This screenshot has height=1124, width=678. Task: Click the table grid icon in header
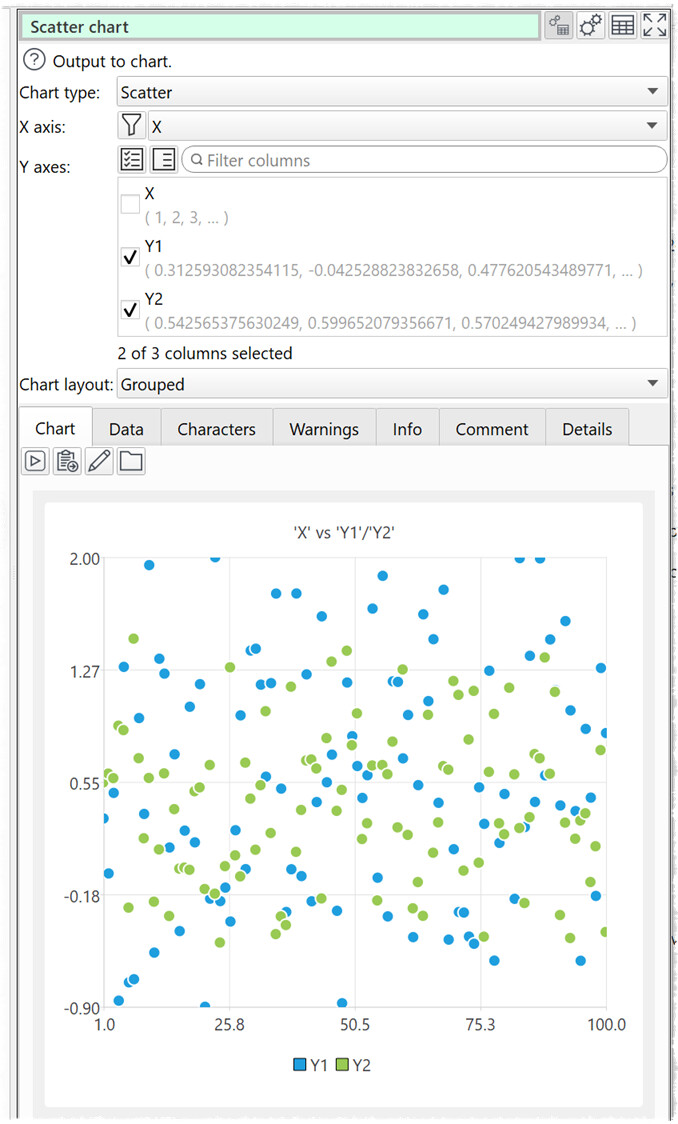(x=623, y=27)
